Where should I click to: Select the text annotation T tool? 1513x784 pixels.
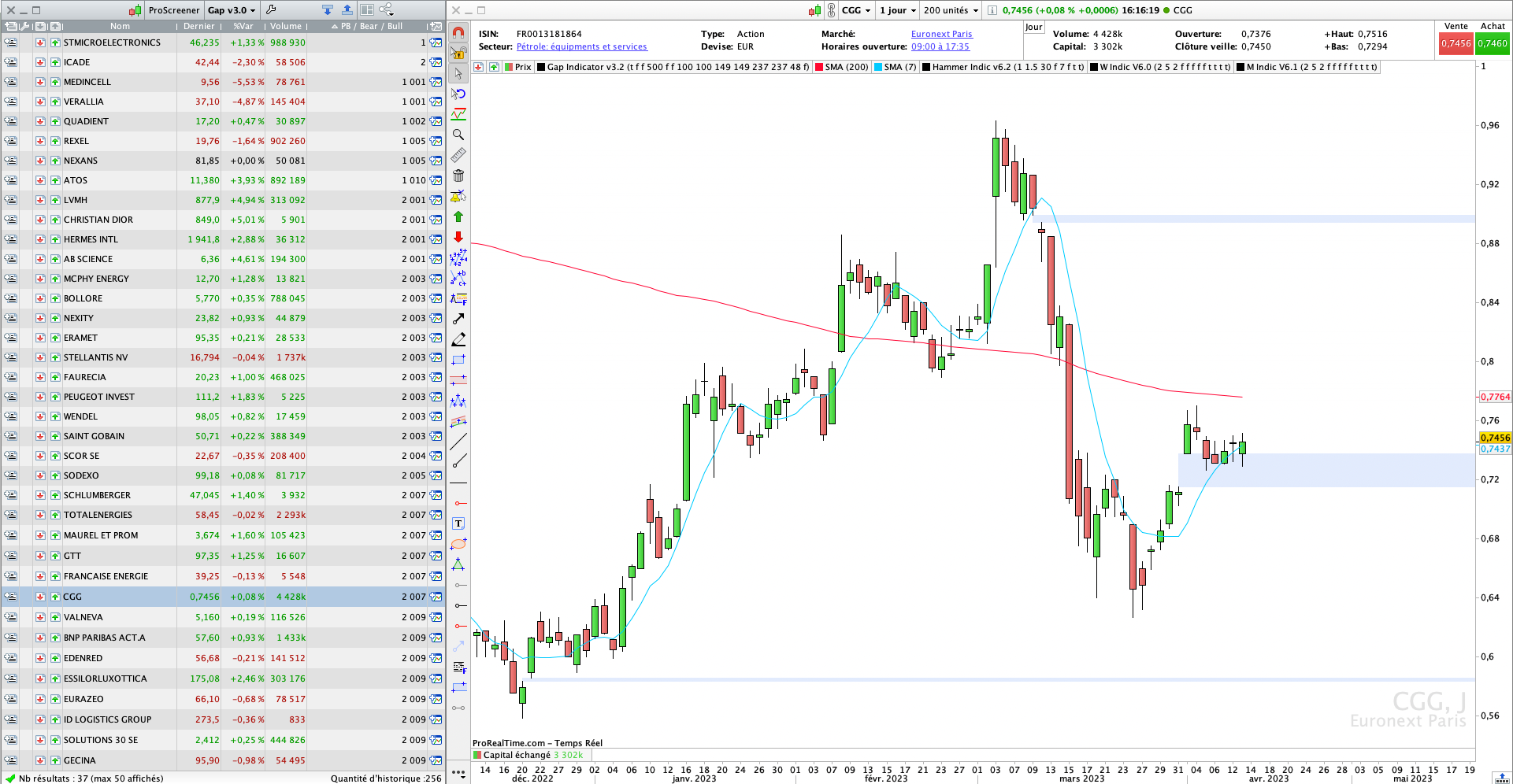point(458,523)
